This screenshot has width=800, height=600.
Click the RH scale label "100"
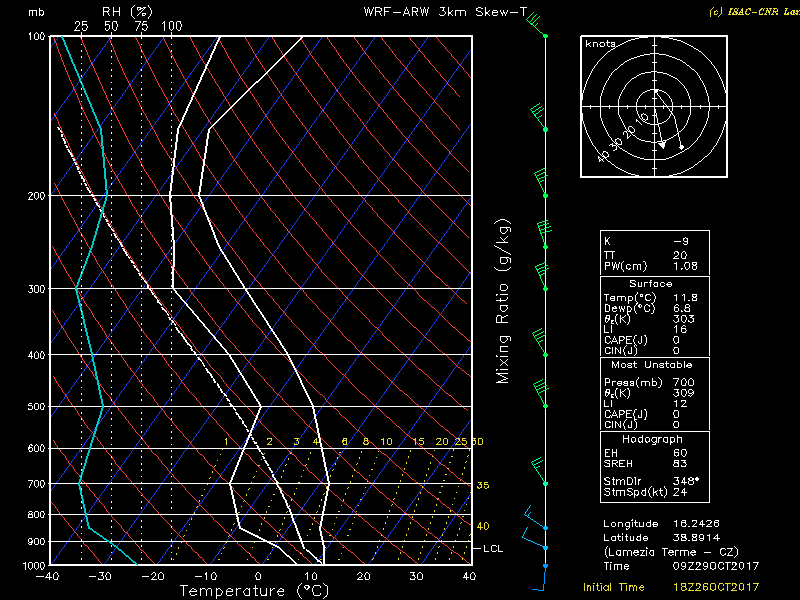click(x=171, y=26)
